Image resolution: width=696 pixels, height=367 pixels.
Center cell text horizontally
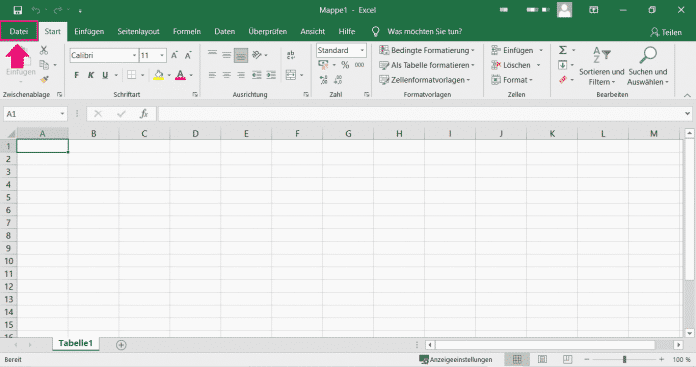click(x=227, y=75)
